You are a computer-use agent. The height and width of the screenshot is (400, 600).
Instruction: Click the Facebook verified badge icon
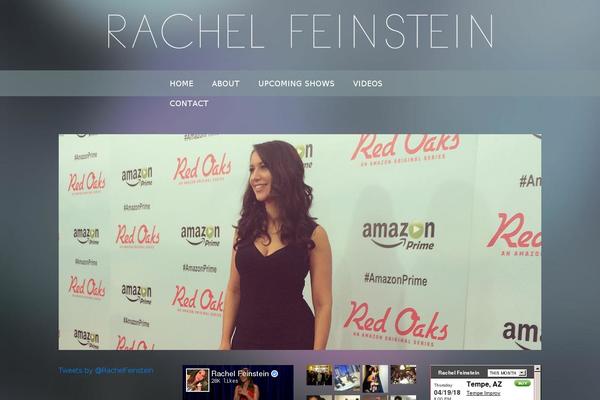coord(274,374)
